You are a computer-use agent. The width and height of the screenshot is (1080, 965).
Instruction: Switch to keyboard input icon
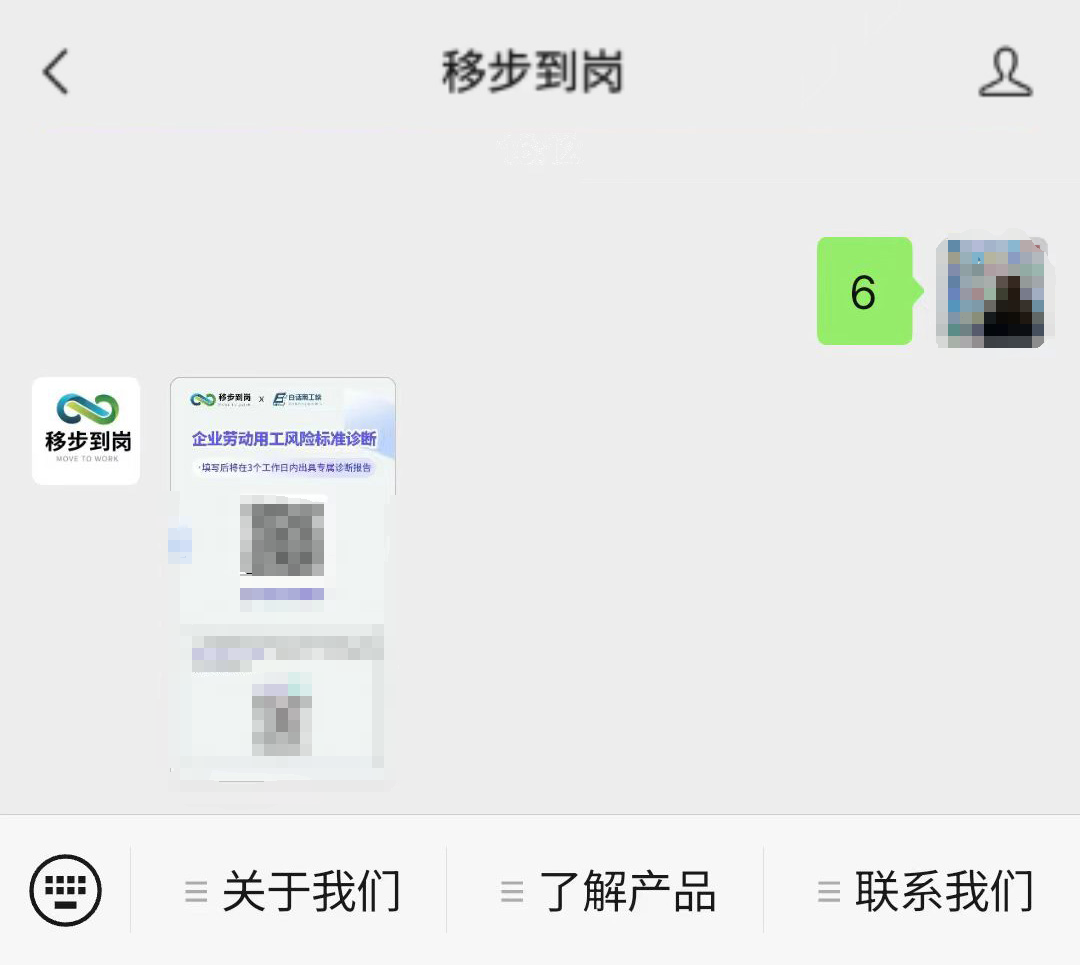coord(65,890)
